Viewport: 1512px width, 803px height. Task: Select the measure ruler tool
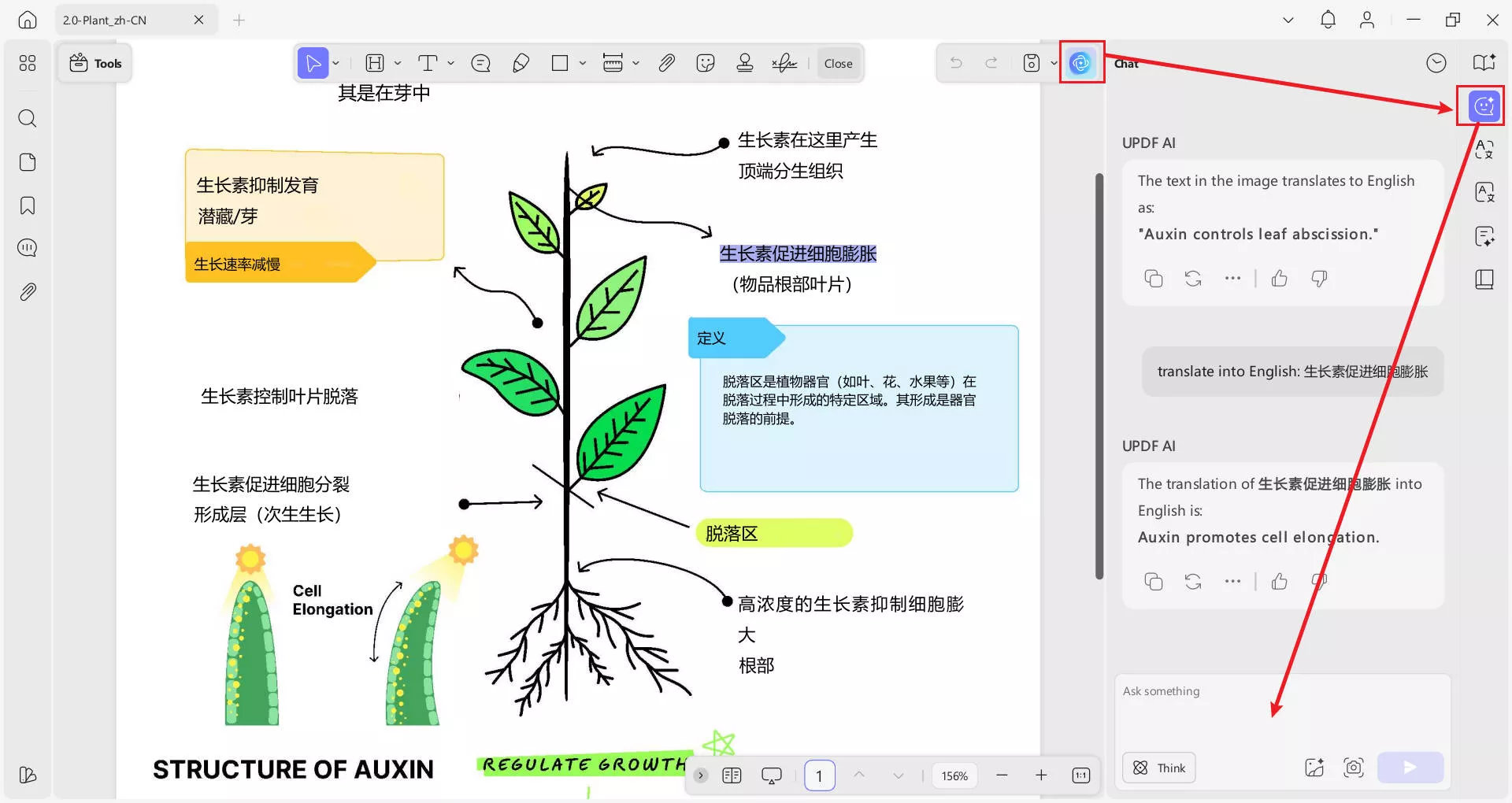(x=613, y=63)
